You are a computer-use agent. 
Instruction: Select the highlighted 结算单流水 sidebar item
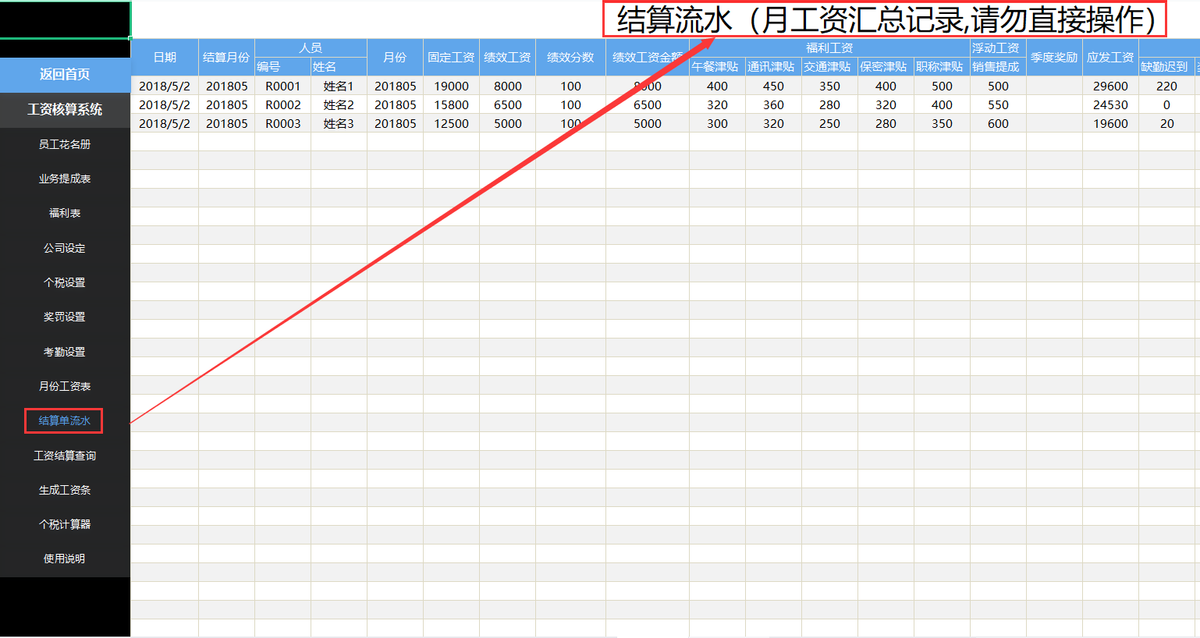click(65, 420)
